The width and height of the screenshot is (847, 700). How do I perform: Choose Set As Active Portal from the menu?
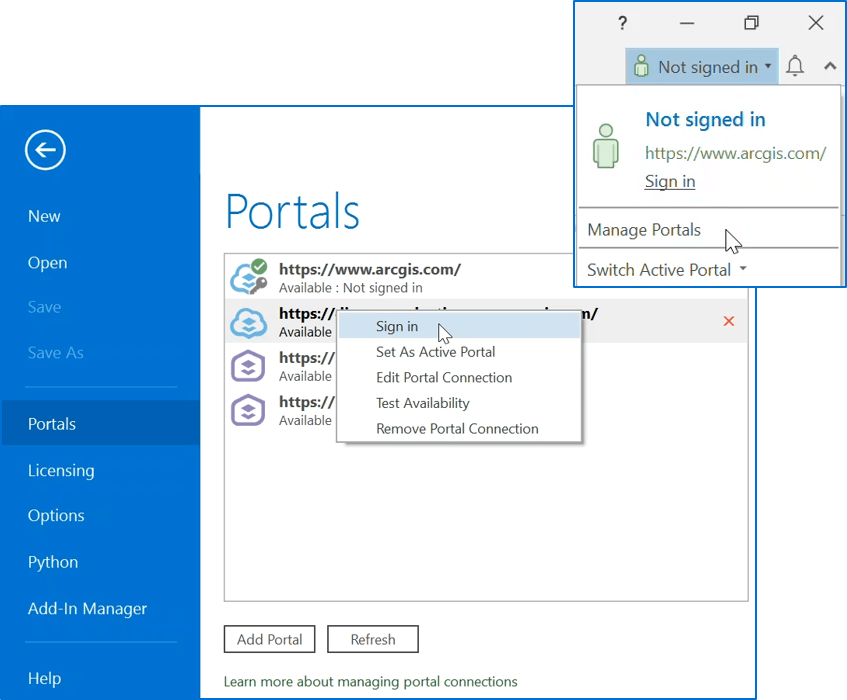[x=435, y=352]
